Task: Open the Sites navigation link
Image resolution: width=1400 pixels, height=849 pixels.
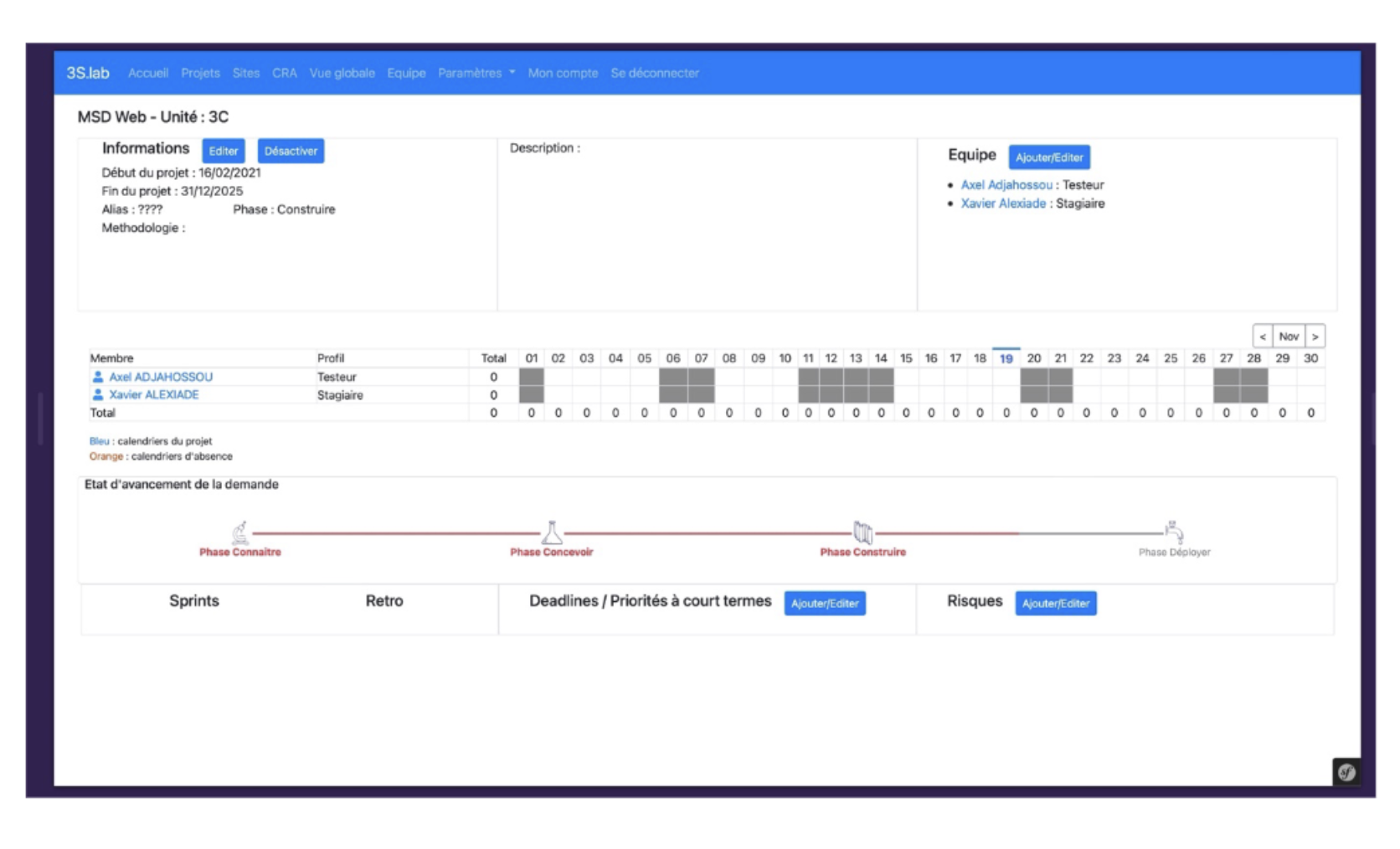Action: [246, 73]
